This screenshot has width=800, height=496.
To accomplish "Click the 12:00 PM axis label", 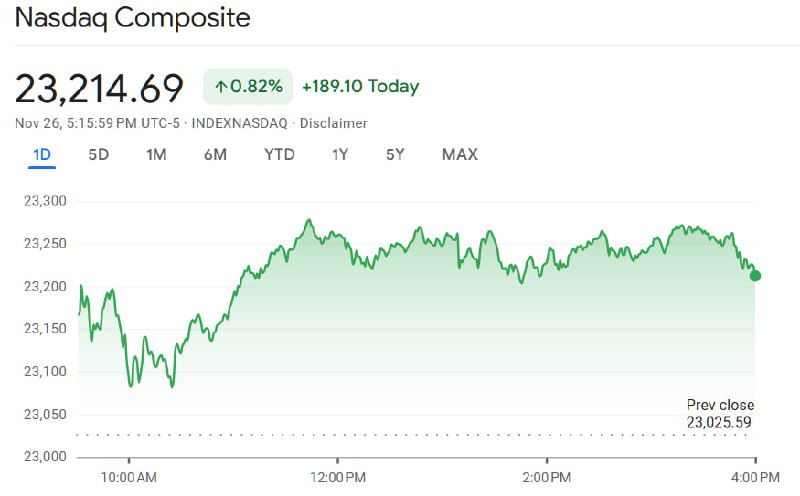I will (x=338, y=475).
